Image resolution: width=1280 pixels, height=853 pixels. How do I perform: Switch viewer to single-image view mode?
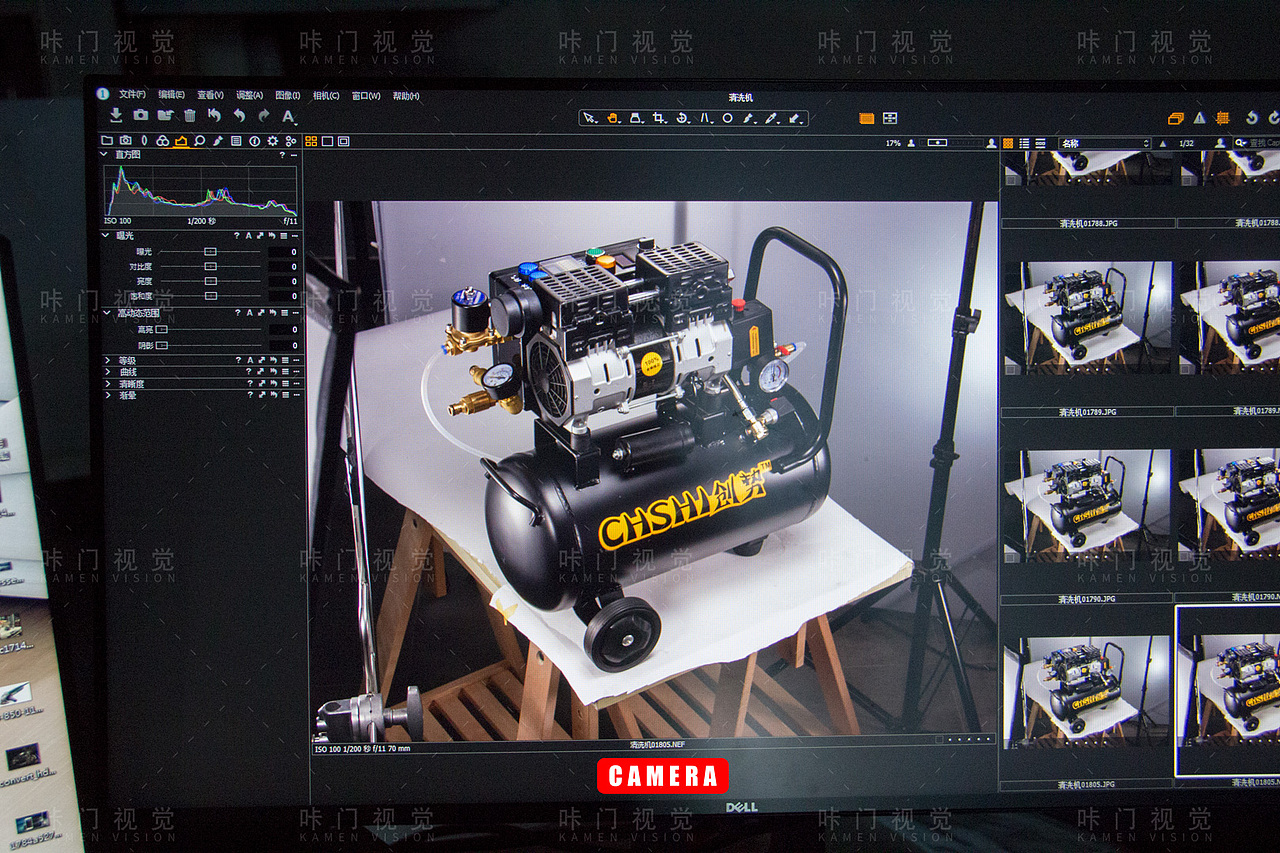pyautogui.click(x=327, y=142)
